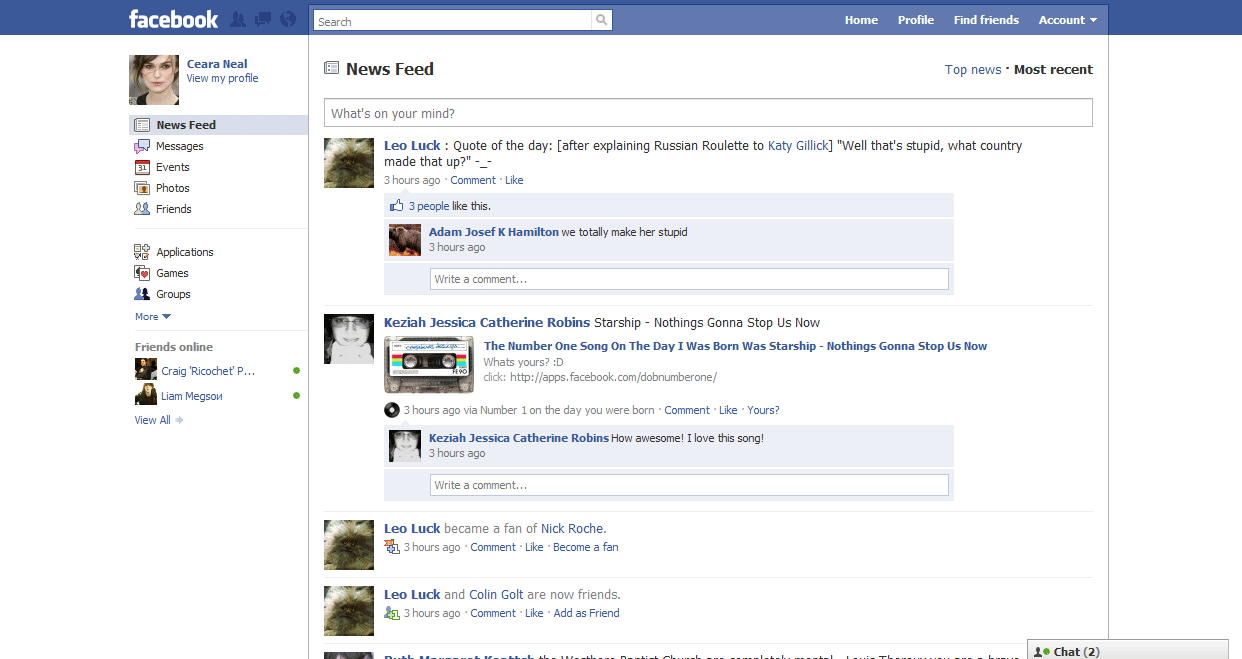Image resolution: width=1242 pixels, height=659 pixels.
Task: Click comment box under Keziah's post
Action: pyautogui.click(x=689, y=485)
